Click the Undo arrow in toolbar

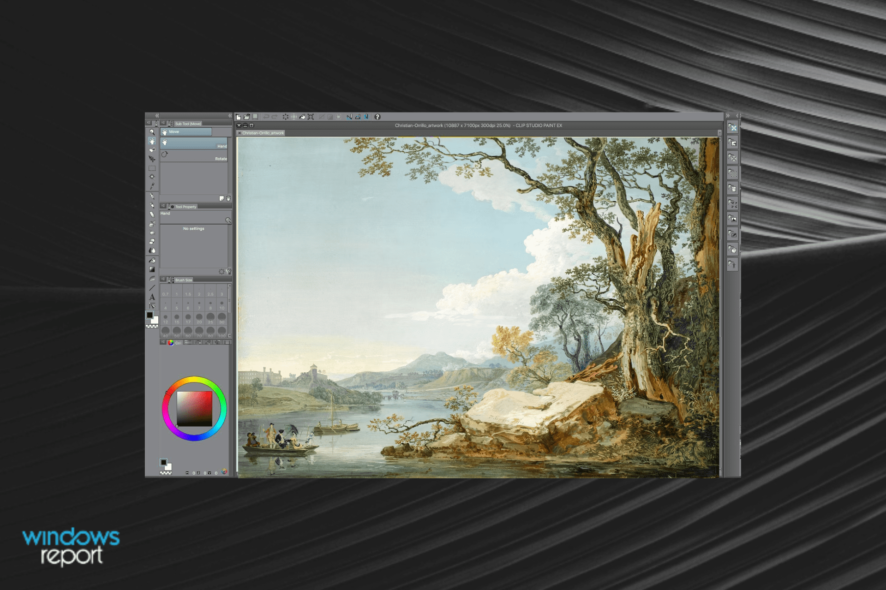[266, 117]
